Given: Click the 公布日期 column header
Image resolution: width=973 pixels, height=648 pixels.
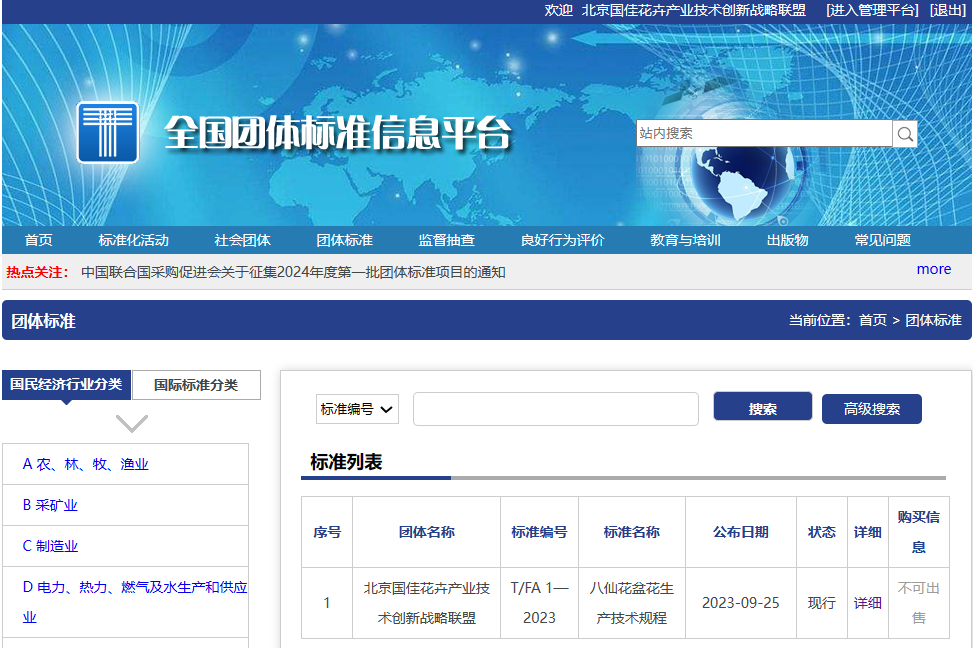Looking at the screenshot, I should pos(741,532).
